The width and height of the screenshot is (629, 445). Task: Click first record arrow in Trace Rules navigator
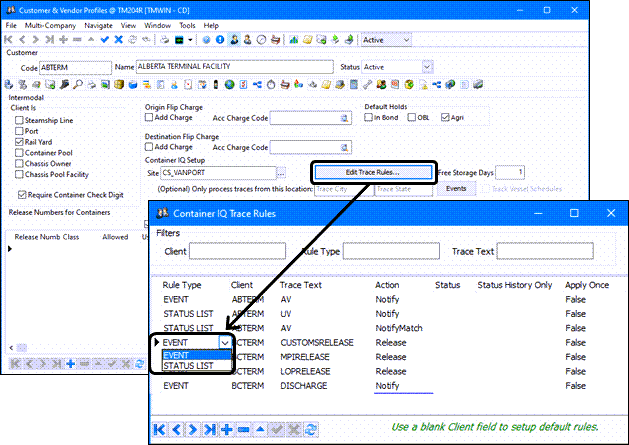pyautogui.click(x=160, y=428)
